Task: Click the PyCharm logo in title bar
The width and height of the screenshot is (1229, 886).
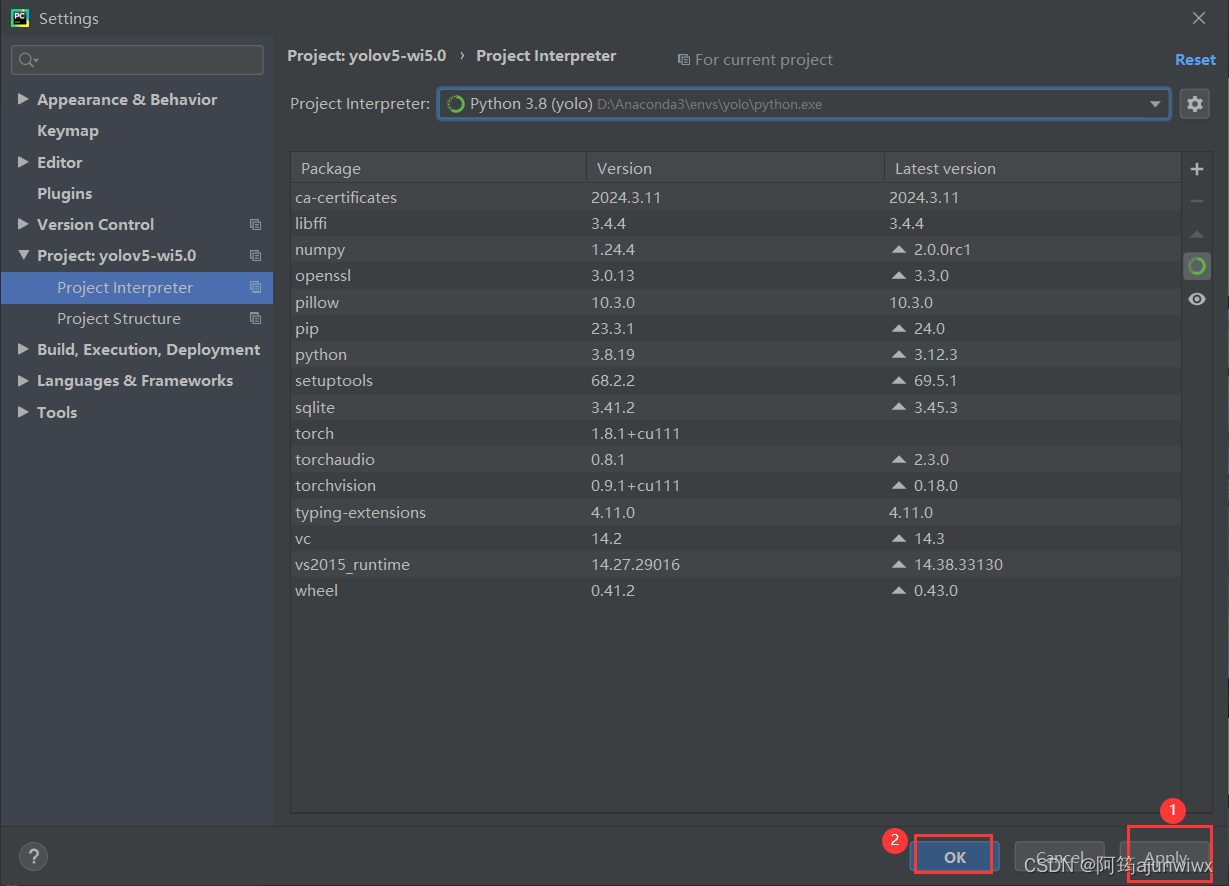Action: pos(19,18)
